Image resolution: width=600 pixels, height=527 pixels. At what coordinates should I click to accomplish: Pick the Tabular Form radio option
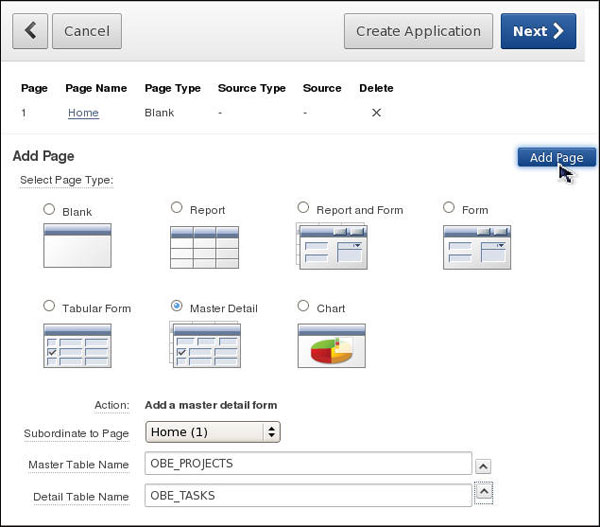49,306
